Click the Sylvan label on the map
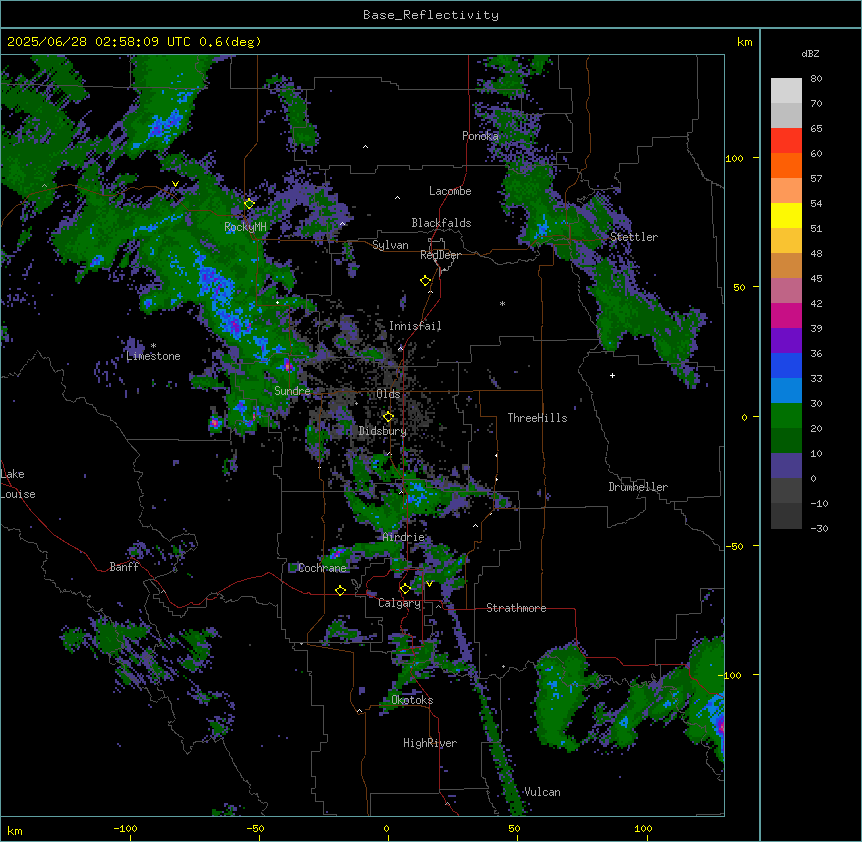 click(x=390, y=245)
